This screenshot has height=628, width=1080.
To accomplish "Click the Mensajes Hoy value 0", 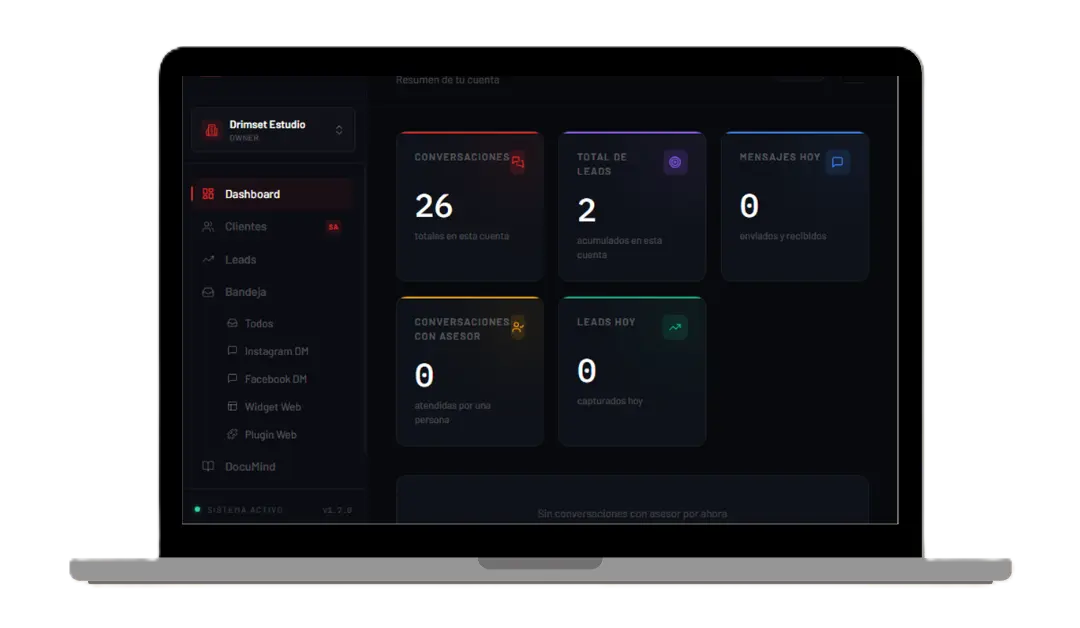I will point(749,206).
